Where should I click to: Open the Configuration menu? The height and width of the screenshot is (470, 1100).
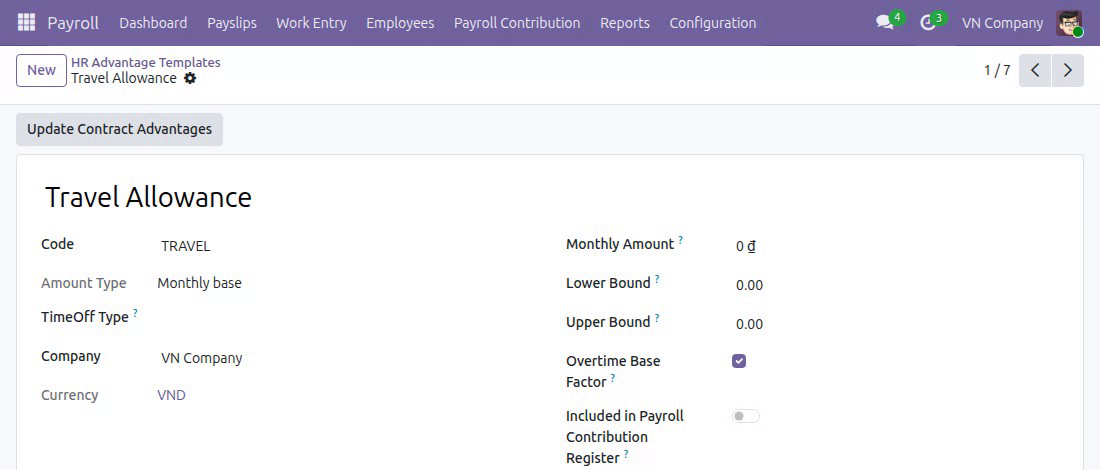click(x=713, y=23)
